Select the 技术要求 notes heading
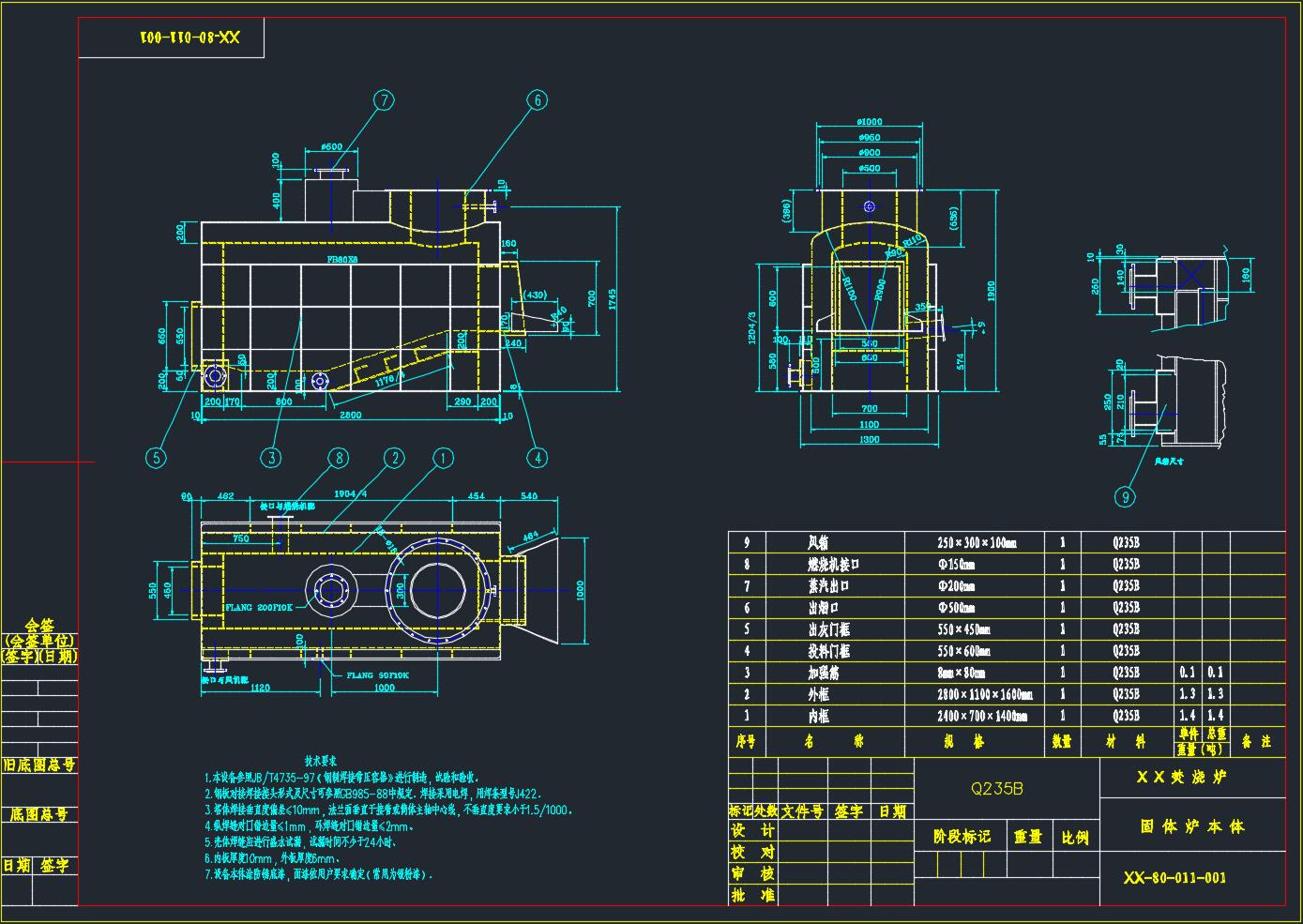The width and height of the screenshot is (1303, 924). click(321, 760)
